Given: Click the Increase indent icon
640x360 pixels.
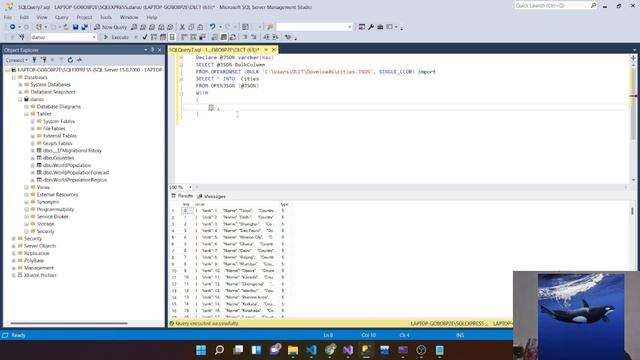Looking at the screenshot, I should (x=276, y=37).
